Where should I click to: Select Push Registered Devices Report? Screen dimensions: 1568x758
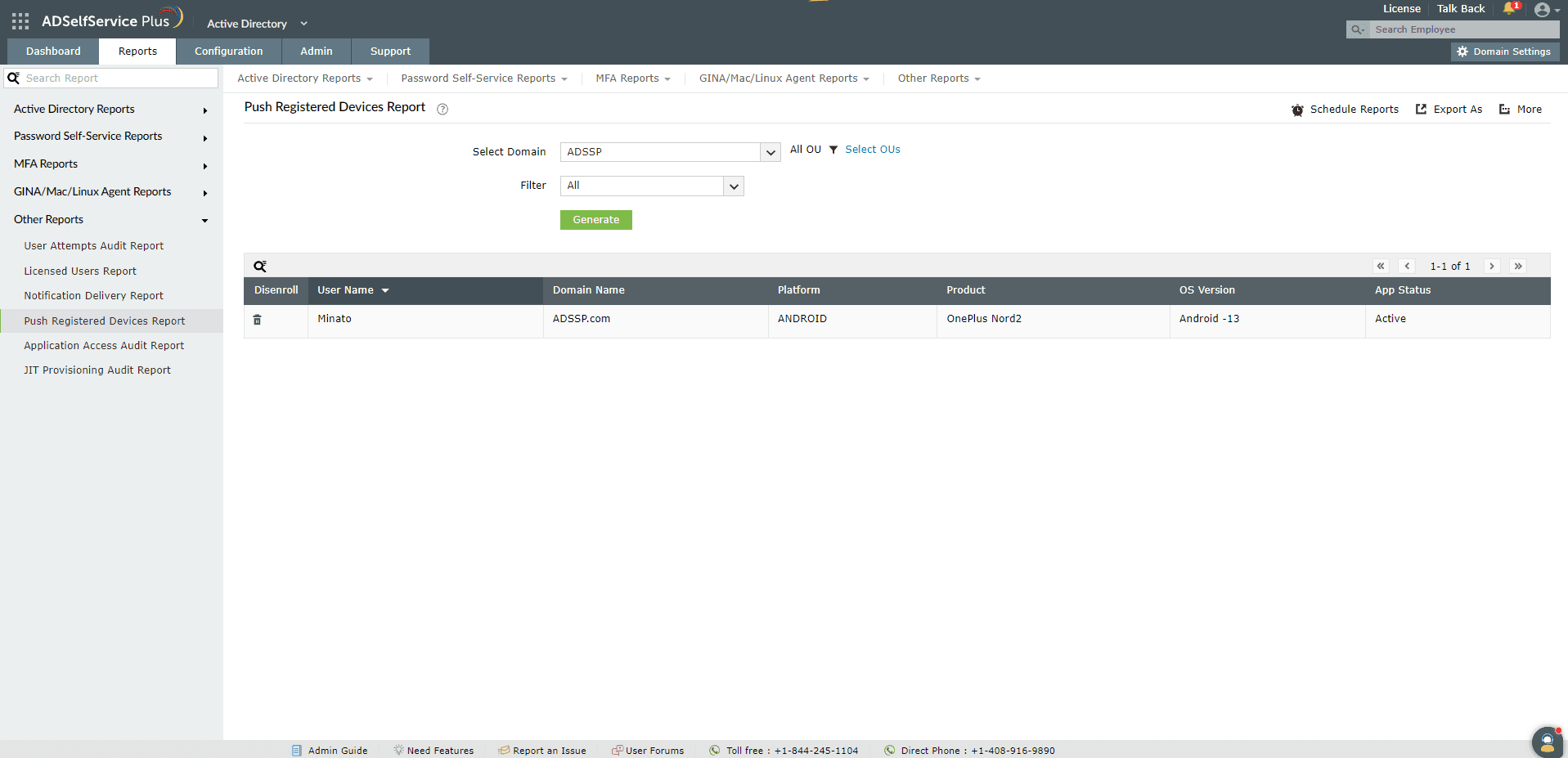pos(105,321)
